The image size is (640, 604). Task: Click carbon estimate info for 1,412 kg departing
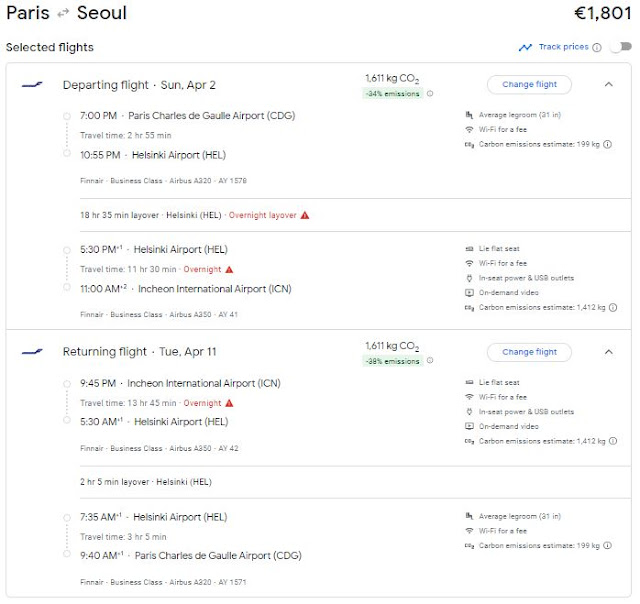(611, 308)
